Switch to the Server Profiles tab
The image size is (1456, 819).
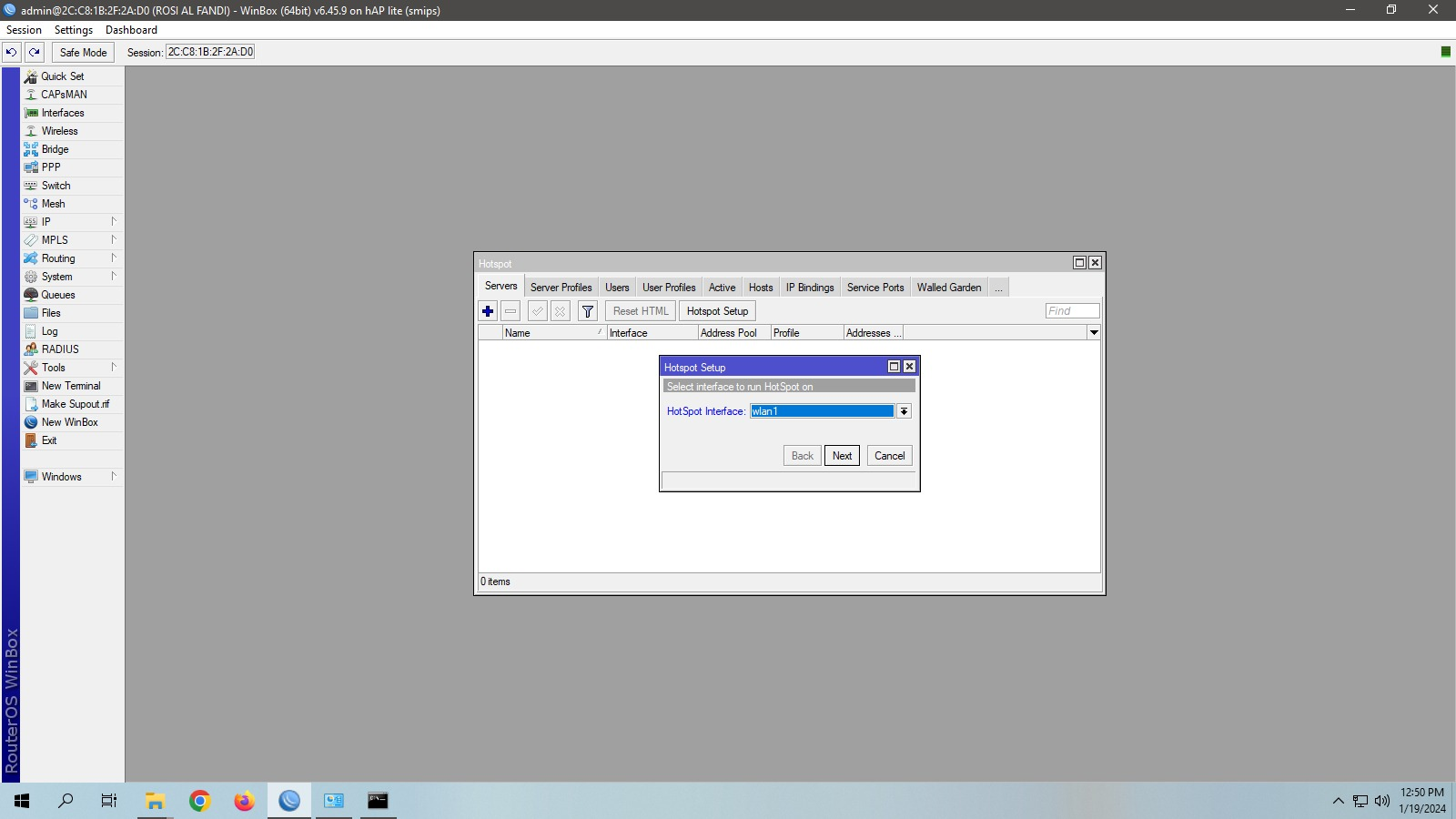click(x=561, y=288)
